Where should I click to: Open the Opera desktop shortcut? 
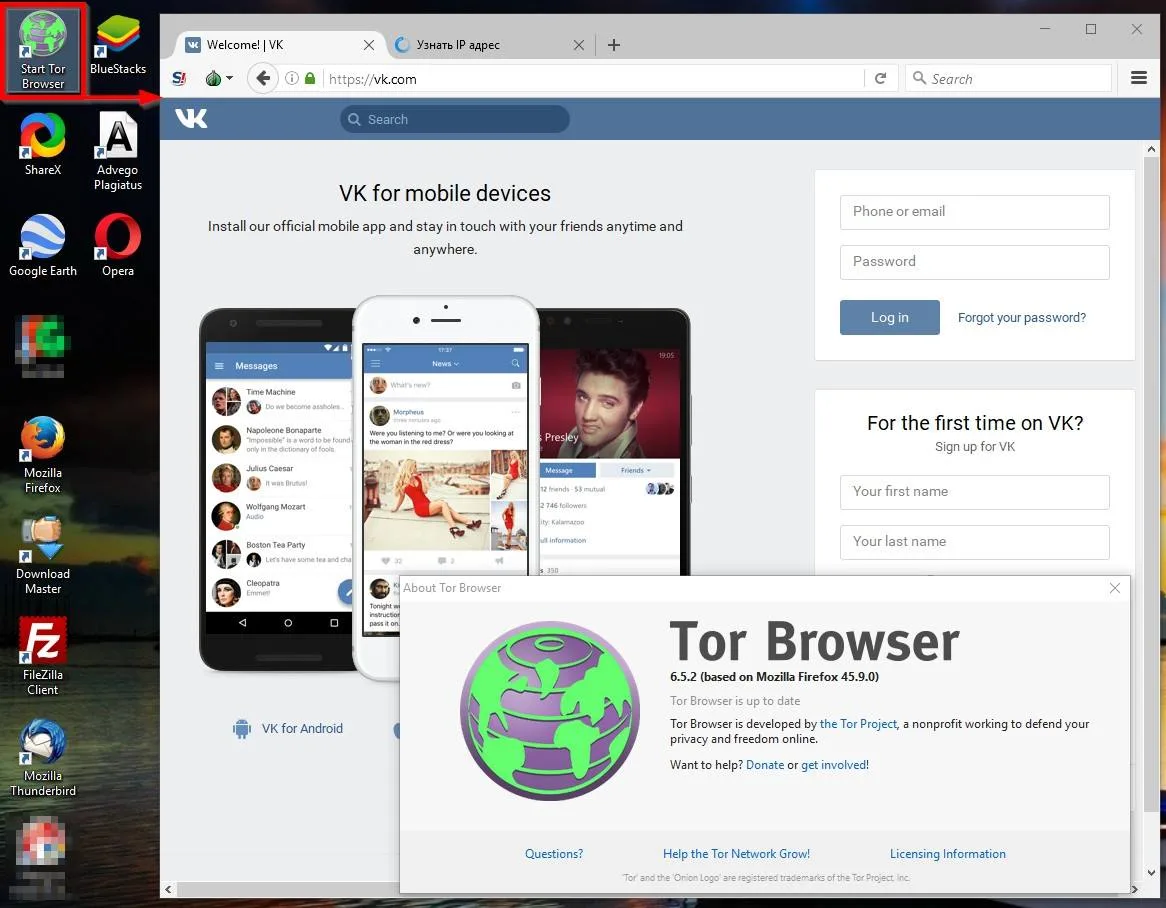click(x=117, y=246)
